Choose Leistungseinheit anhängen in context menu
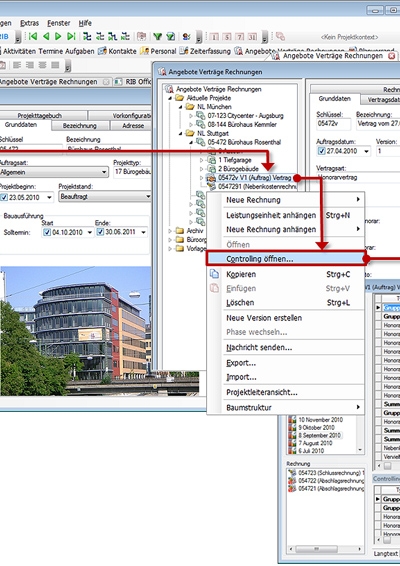The width and height of the screenshot is (400, 566). point(285,215)
